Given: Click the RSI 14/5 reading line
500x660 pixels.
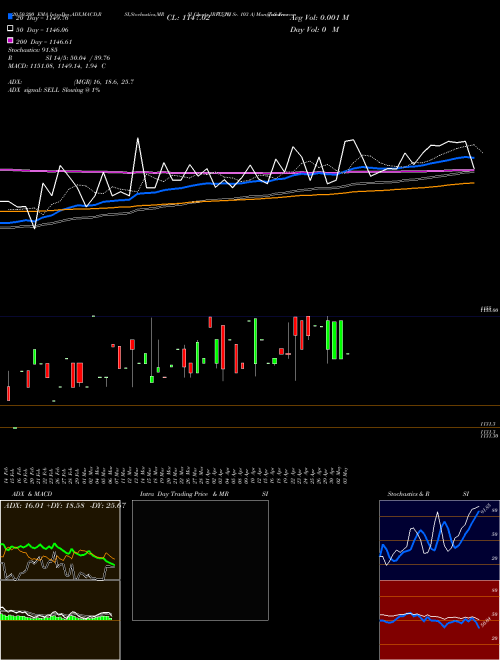Looking at the screenshot, I should [x=59, y=58].
